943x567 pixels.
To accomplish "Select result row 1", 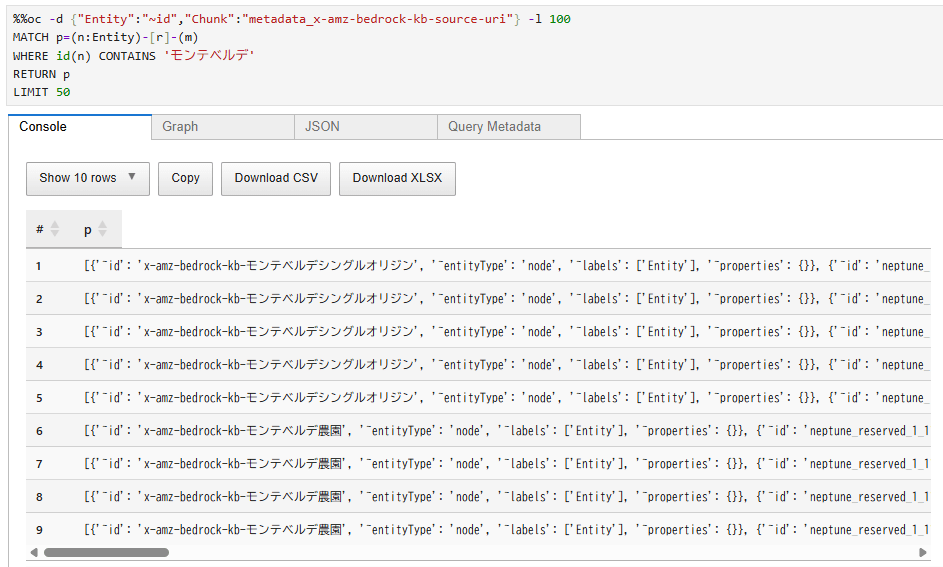I will point(478,265).
